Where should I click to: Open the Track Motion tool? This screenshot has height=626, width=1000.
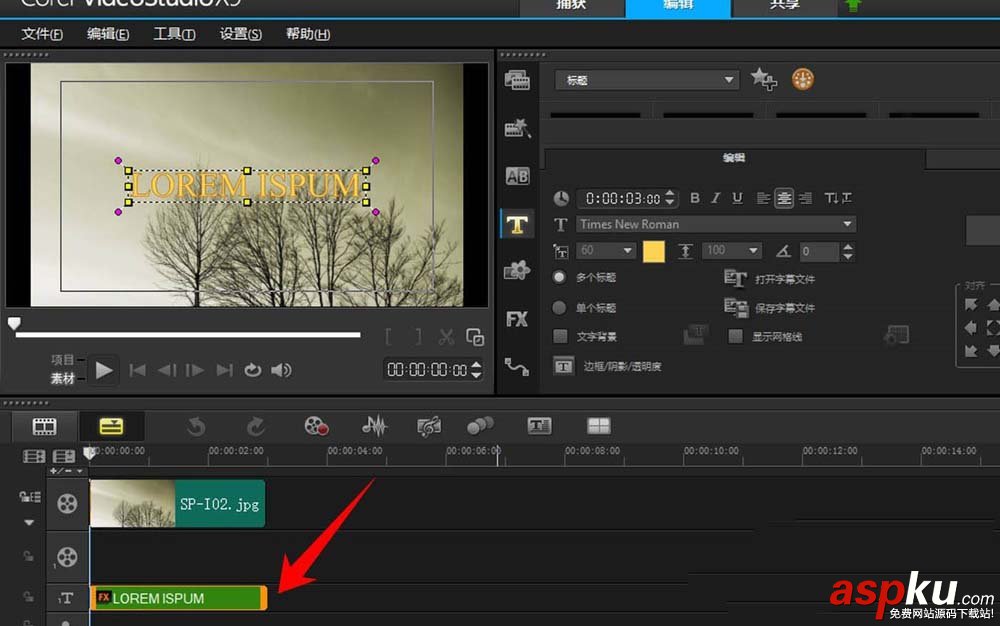(480, 426)
